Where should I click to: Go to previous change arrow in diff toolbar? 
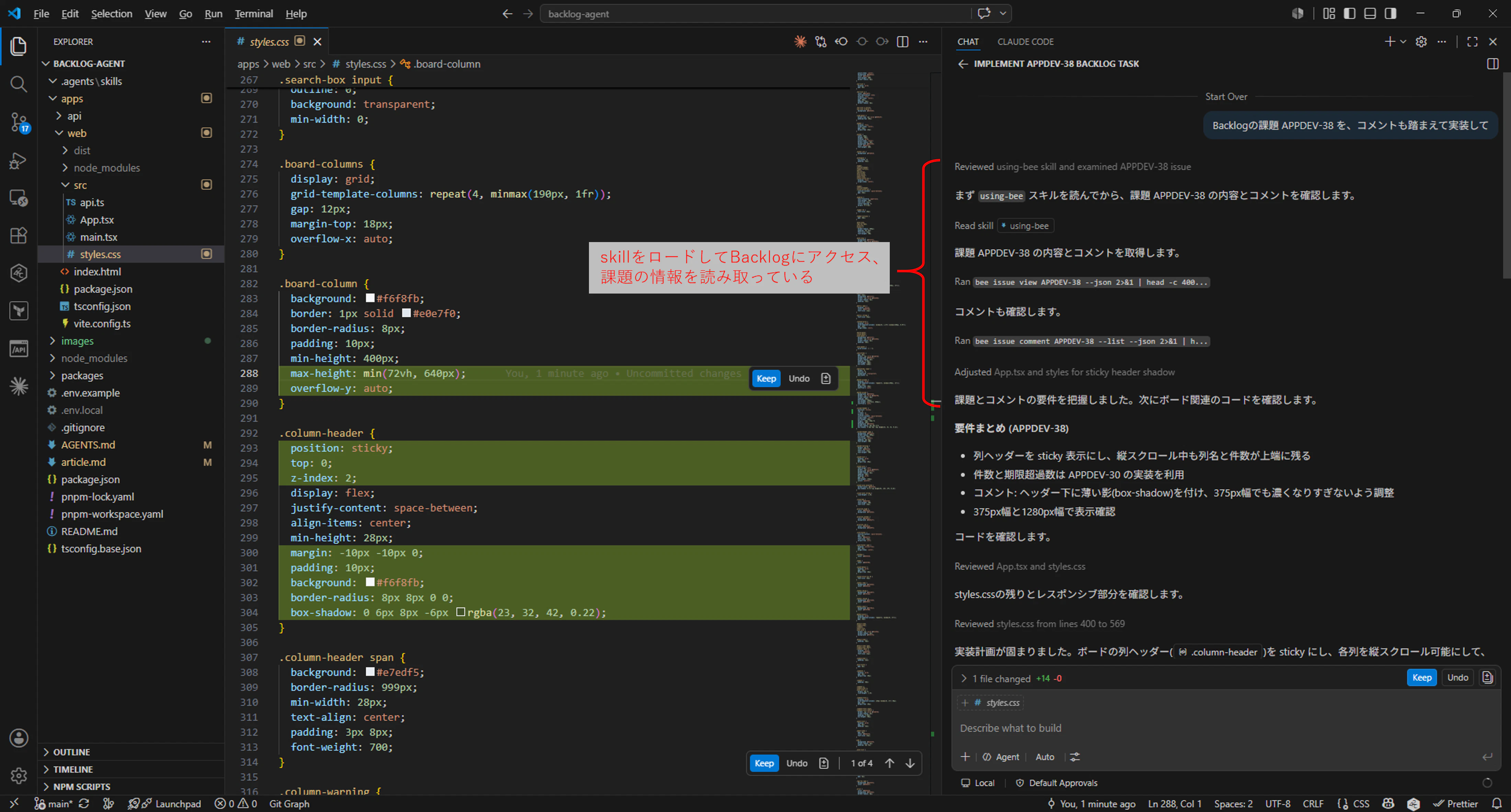point(890,763)
